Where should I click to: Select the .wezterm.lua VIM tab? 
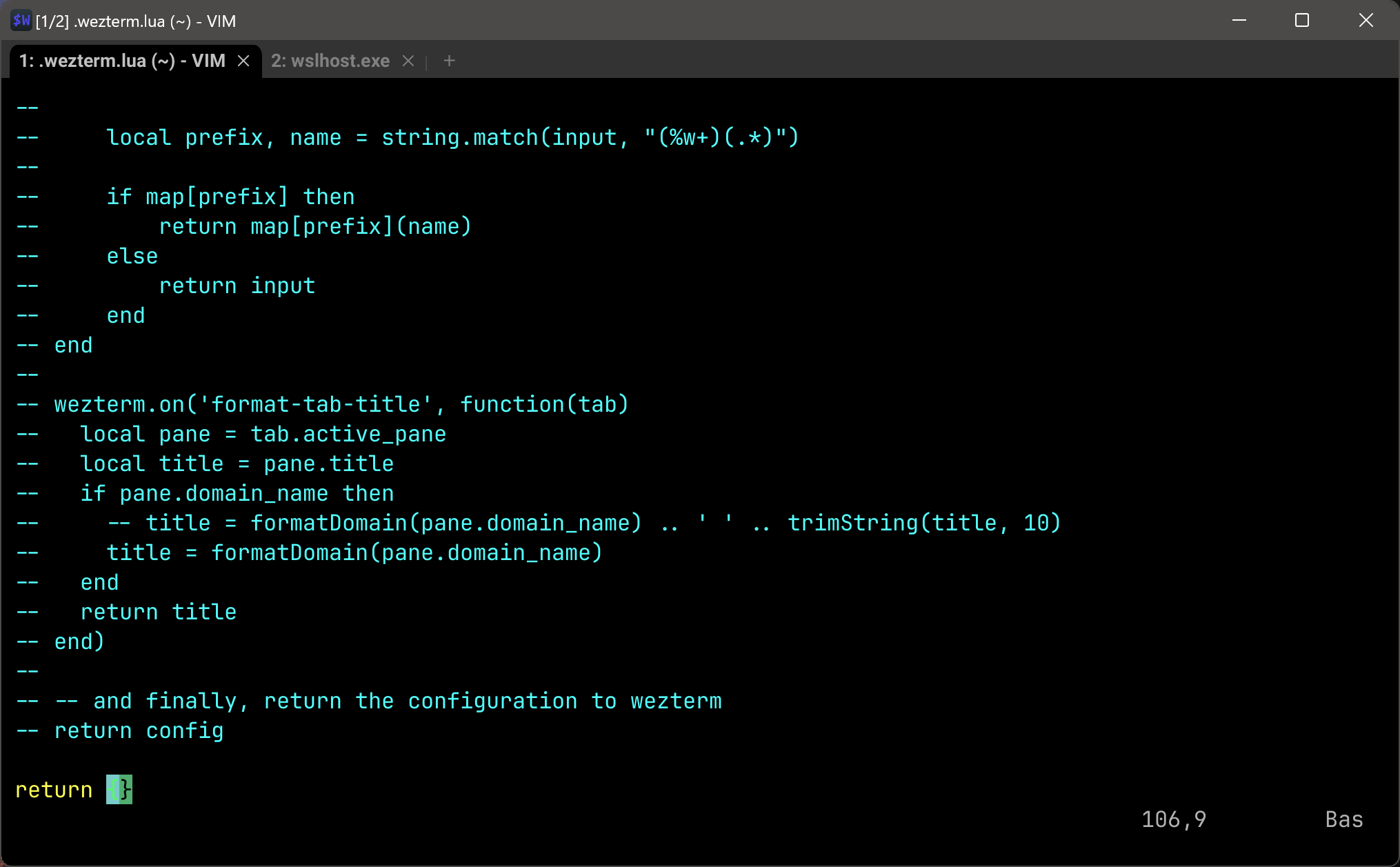(x=122, y=61)
